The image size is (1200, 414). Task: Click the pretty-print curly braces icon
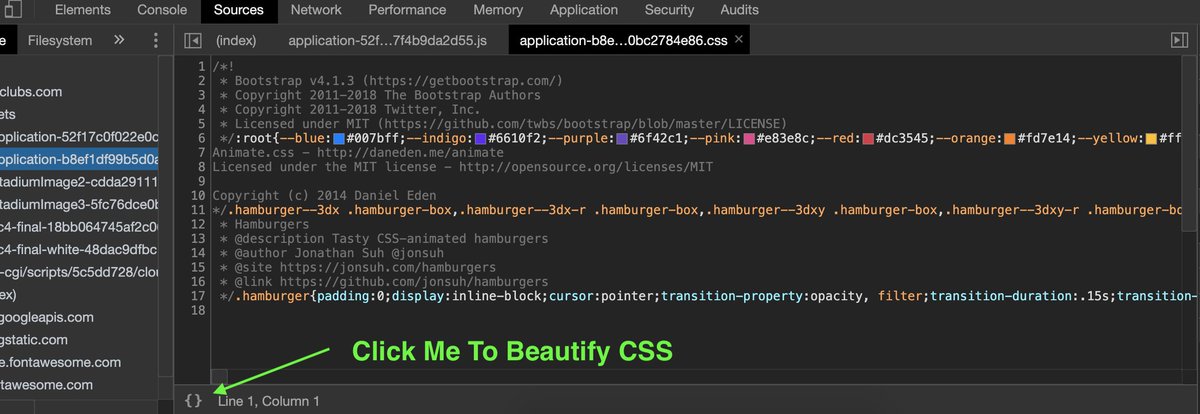pos(194,400)
